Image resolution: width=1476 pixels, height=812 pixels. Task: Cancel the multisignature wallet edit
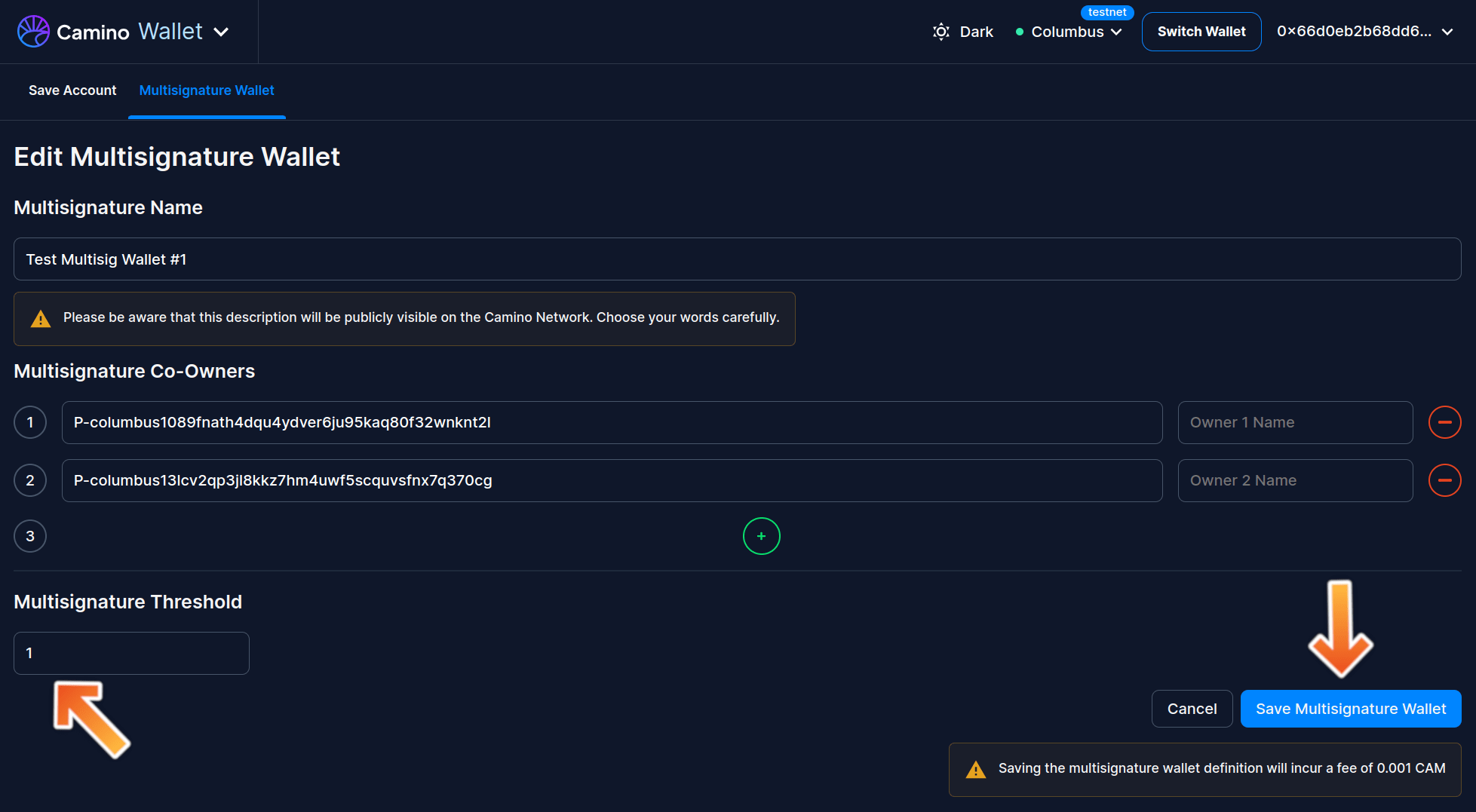1192,709
